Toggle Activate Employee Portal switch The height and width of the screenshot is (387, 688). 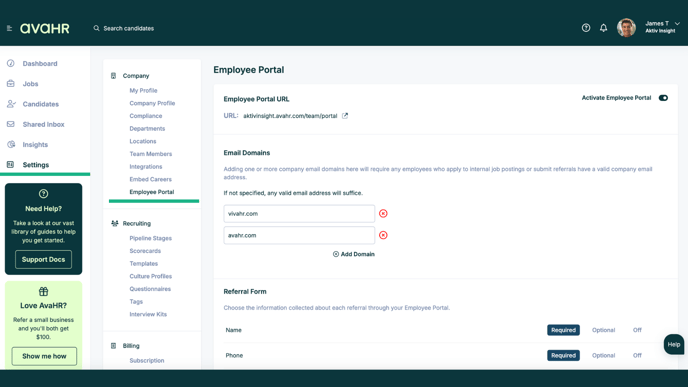[x=663, y=98]
